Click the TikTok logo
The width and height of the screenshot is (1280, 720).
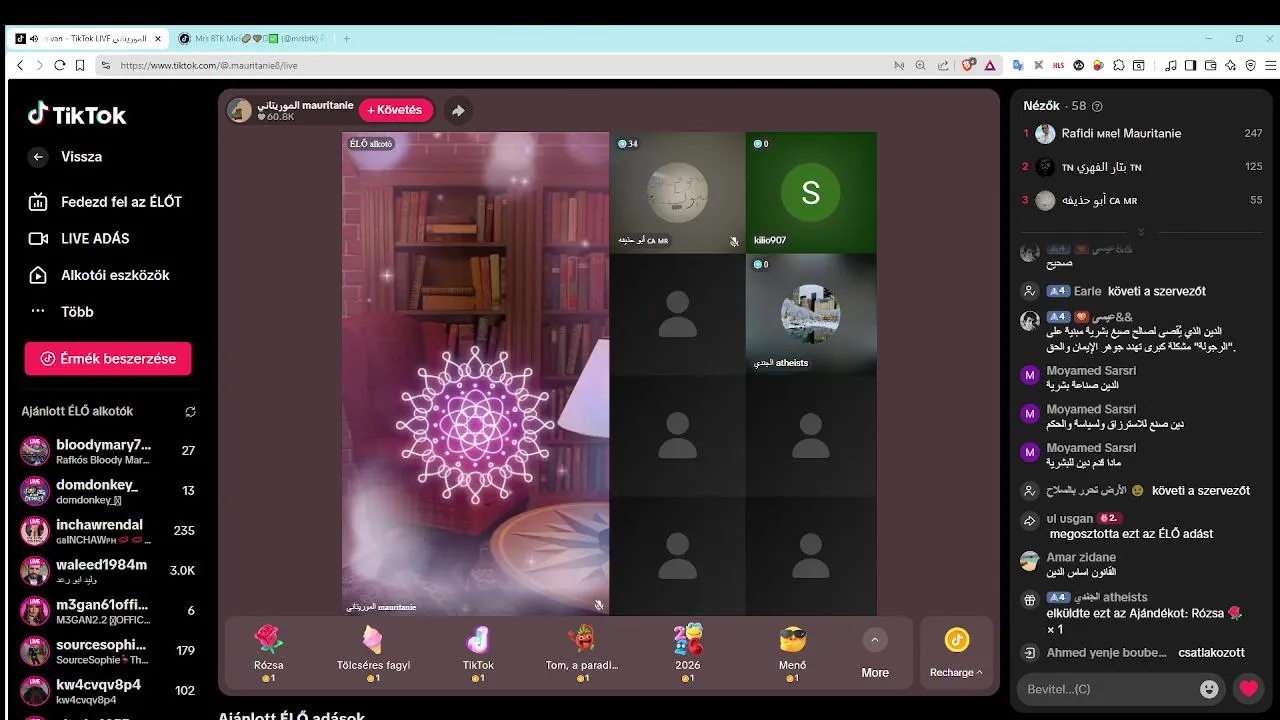point(77,114)
